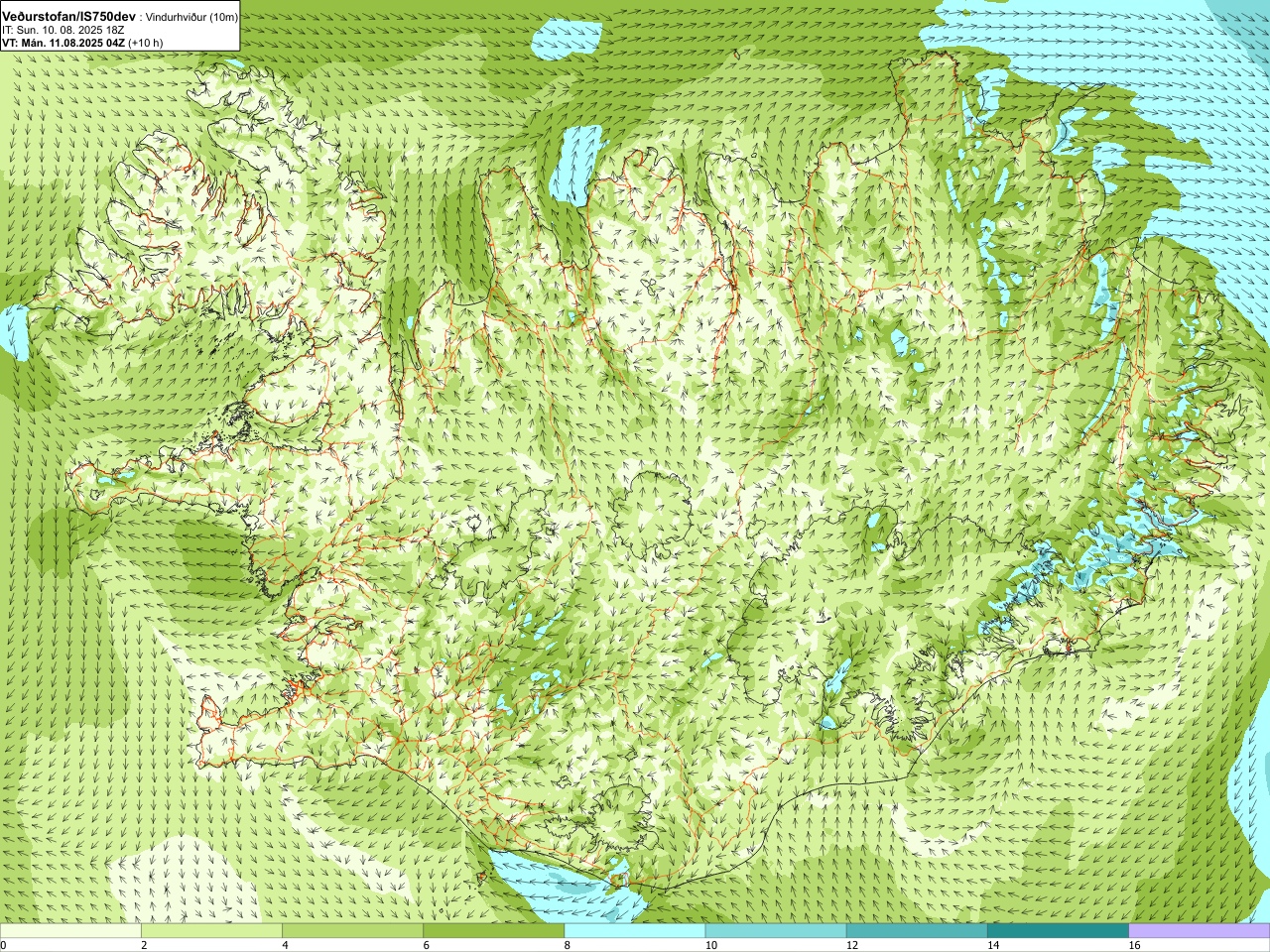Click the palest 0–2 legend color segment

tap(70, 931)
